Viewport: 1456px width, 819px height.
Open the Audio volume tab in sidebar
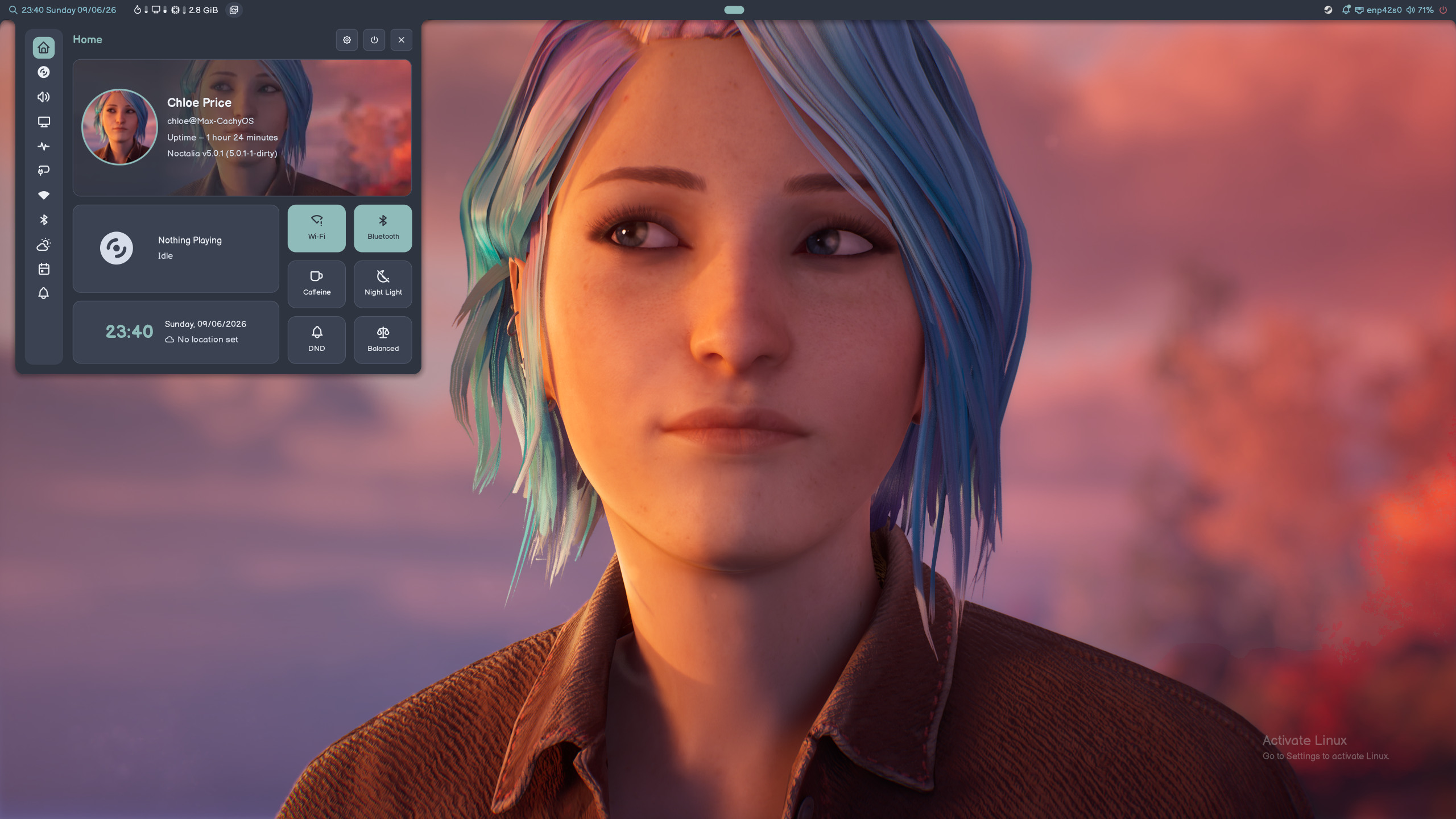[x=44, y=97]
